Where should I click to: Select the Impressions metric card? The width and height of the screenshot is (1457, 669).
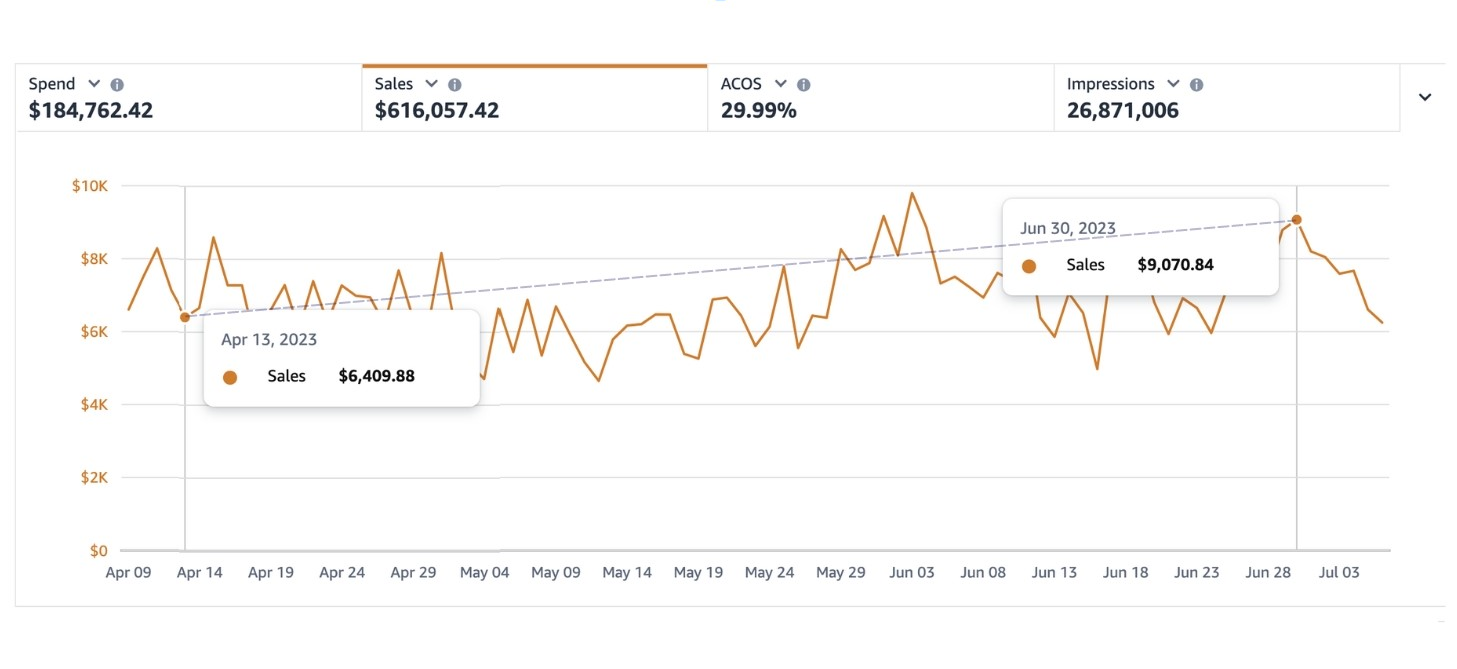(1227, 98)
